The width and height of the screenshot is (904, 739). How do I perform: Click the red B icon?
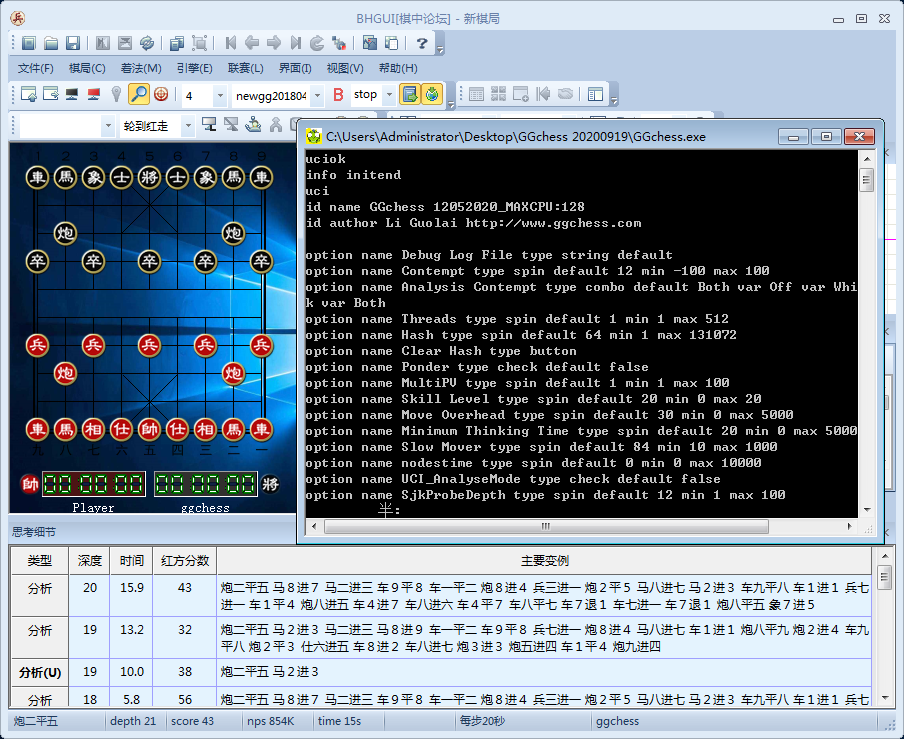pyautogui.click(x=338, y=95)
